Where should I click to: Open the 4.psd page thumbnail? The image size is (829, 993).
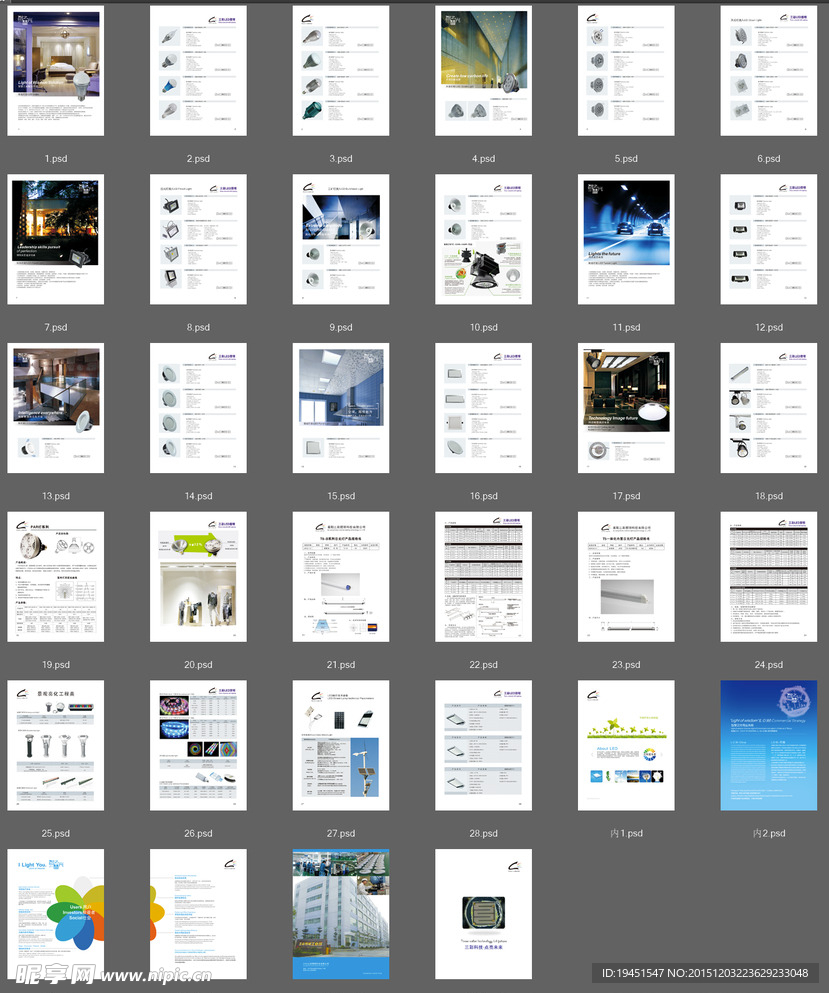coord(483,71)
